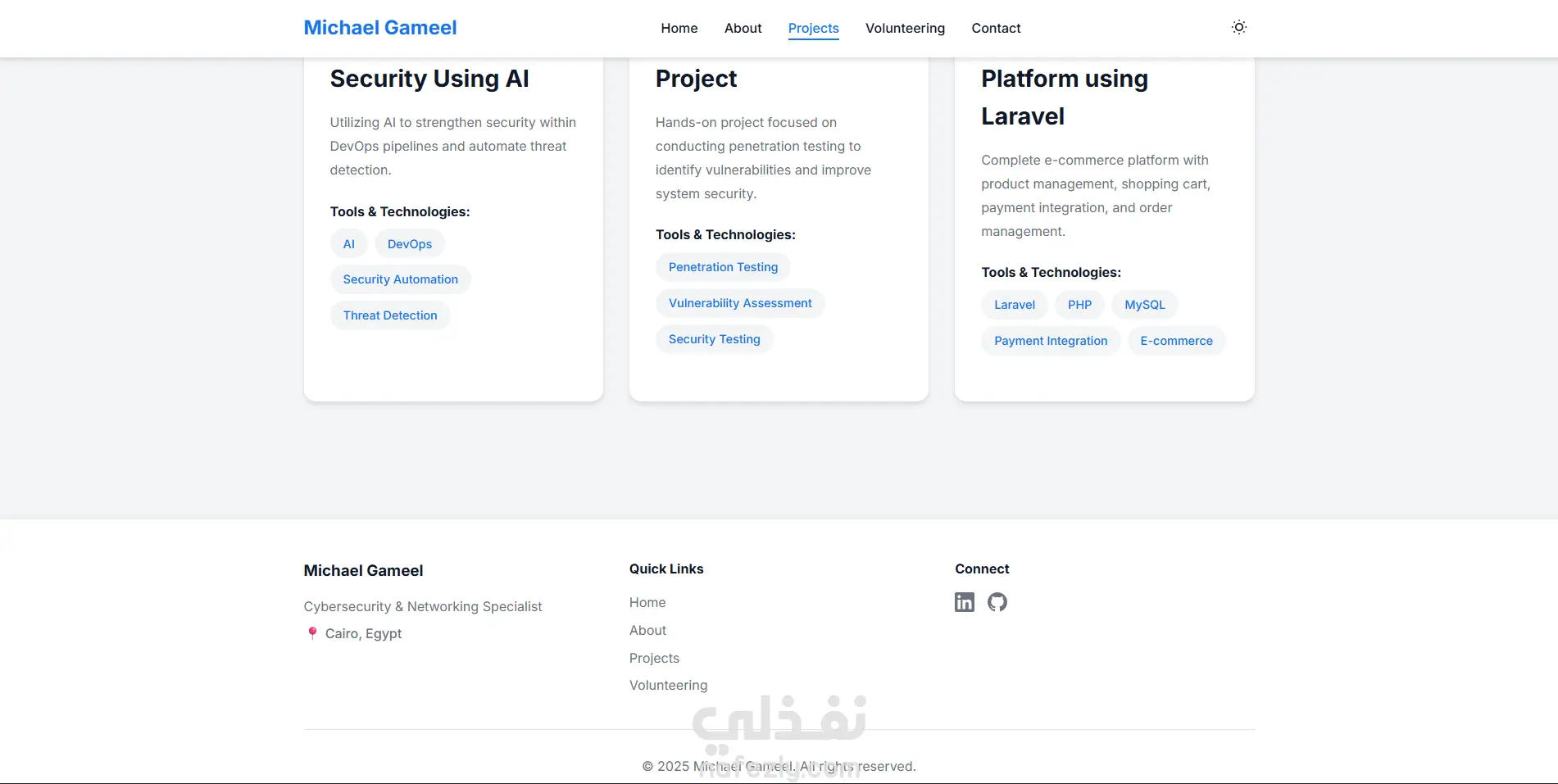This screenshot has height=784, width=1558.
Task: Click the footer Volunteering quick link
Action: (x=668, y=685)
